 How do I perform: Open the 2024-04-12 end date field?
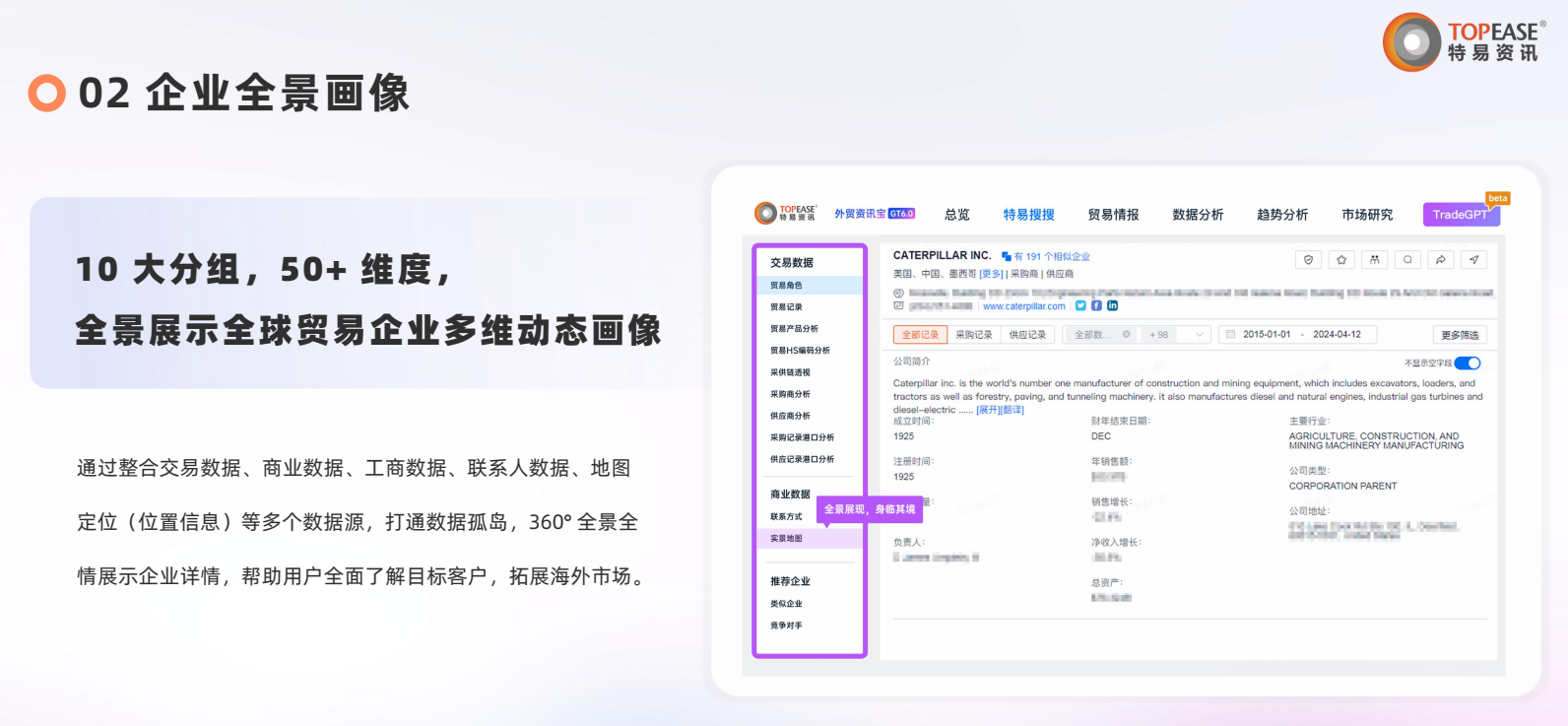tap(1337, 334)
